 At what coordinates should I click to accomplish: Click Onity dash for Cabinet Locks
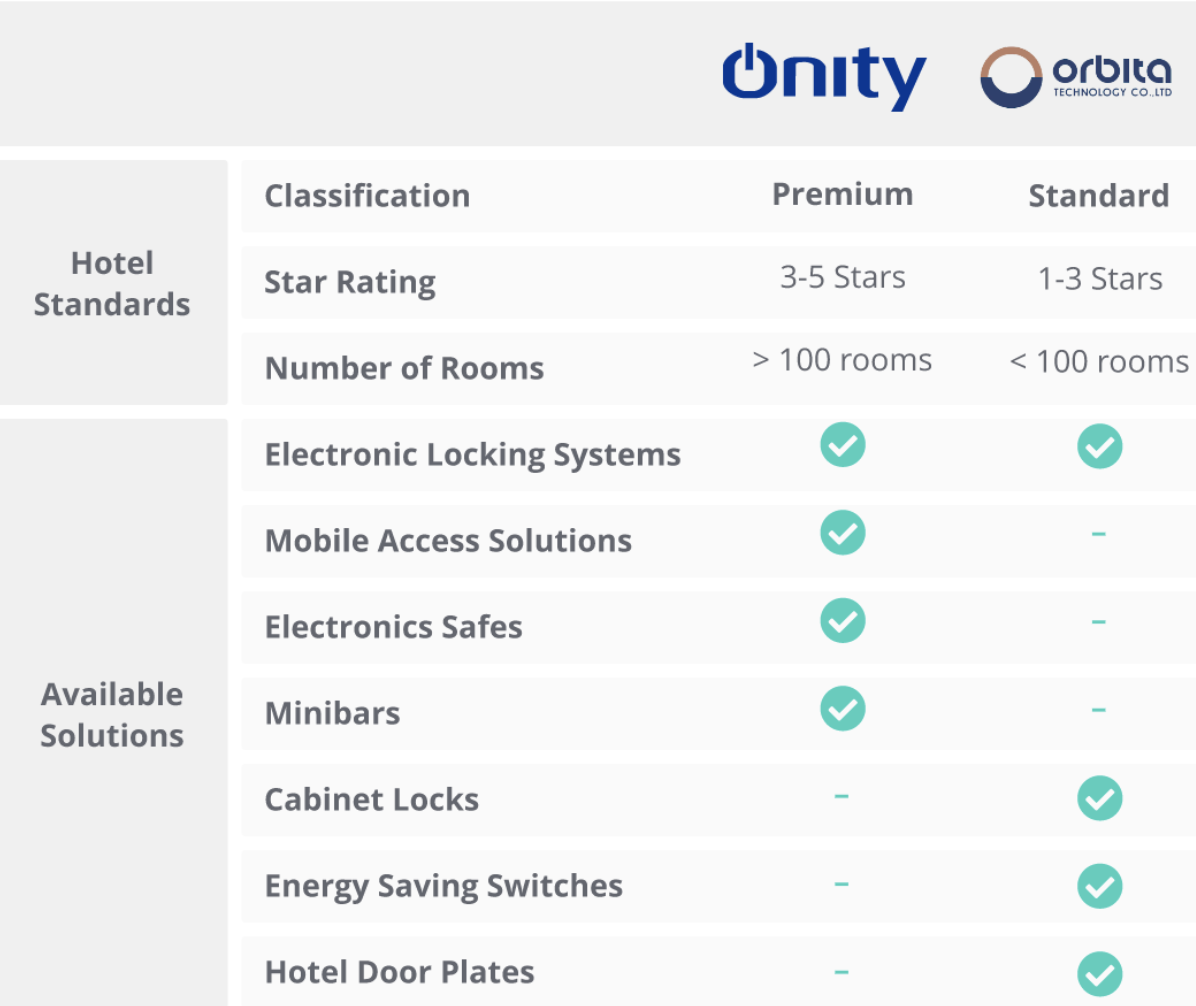[x=841, y=796]
